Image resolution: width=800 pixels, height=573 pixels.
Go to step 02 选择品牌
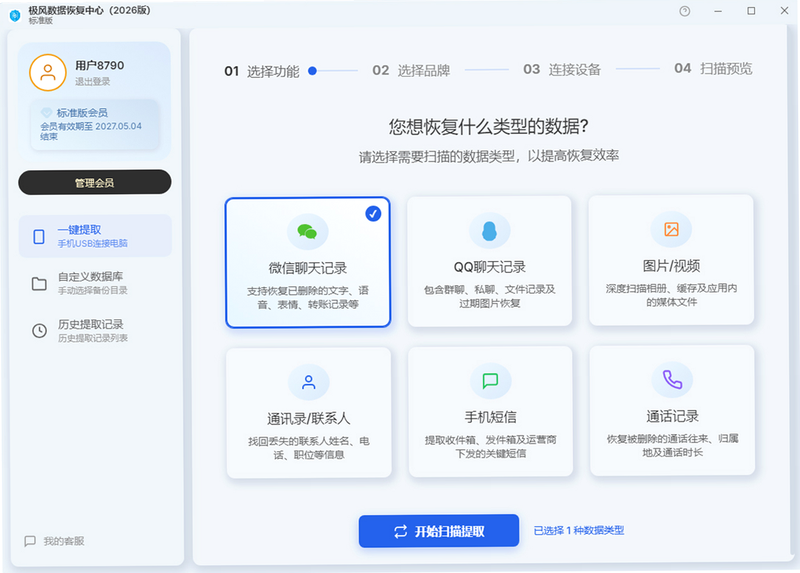pos(411,70)
